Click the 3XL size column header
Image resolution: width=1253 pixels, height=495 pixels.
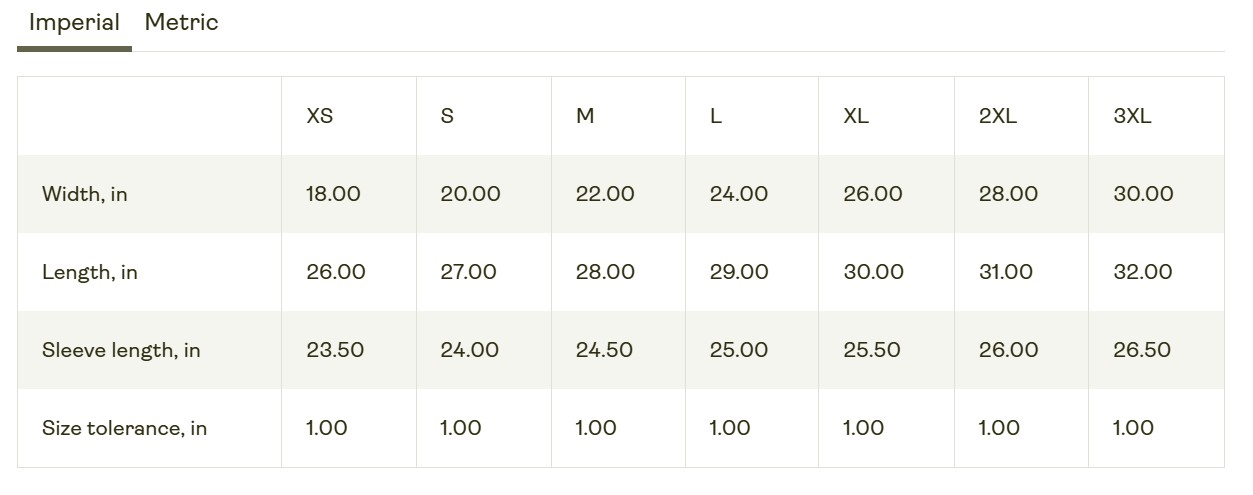click(1132, 116)
